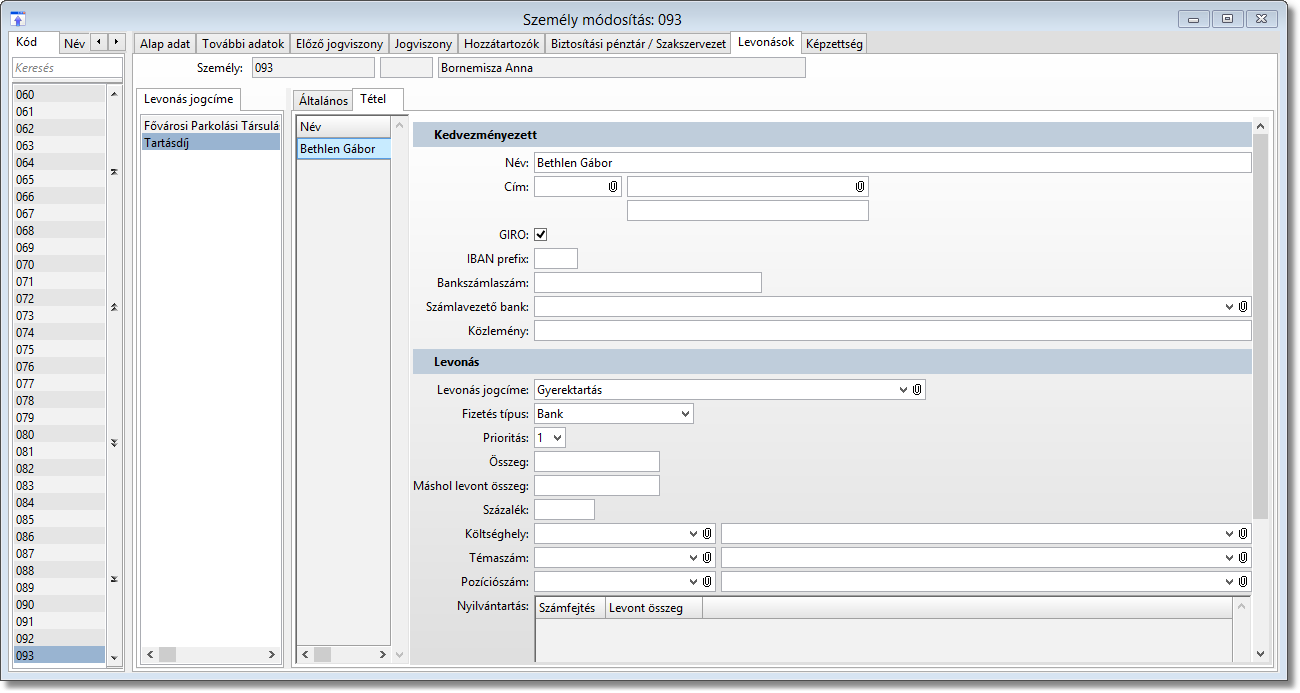Go to the Képzettség tab
The image size is (1300, 693).
coord(834,44)
